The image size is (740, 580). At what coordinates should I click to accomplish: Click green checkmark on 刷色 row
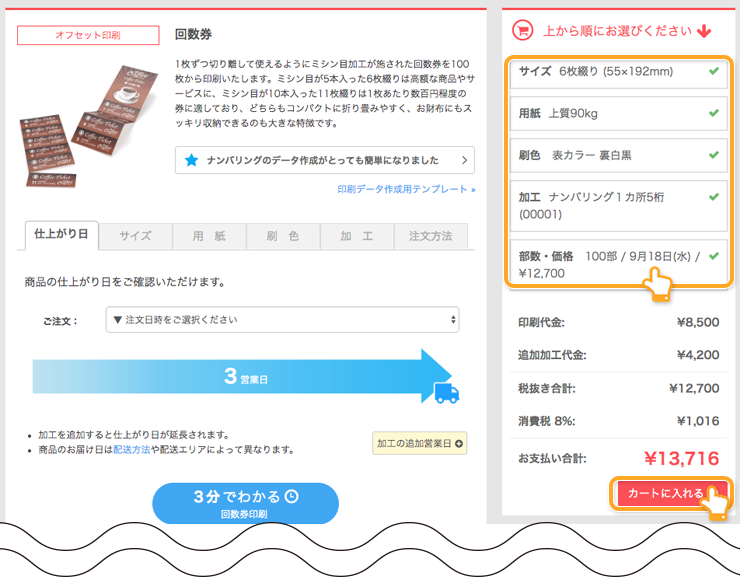click(714, 155)
